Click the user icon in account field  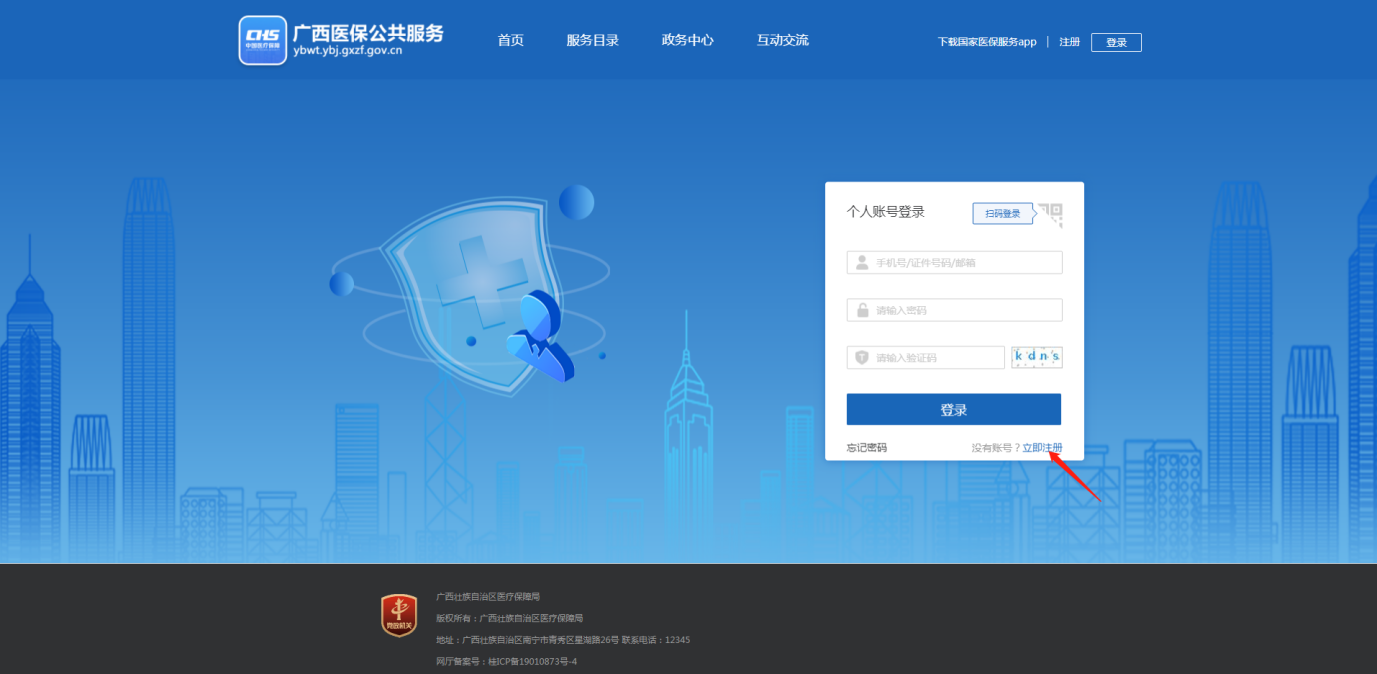(861, 262)
